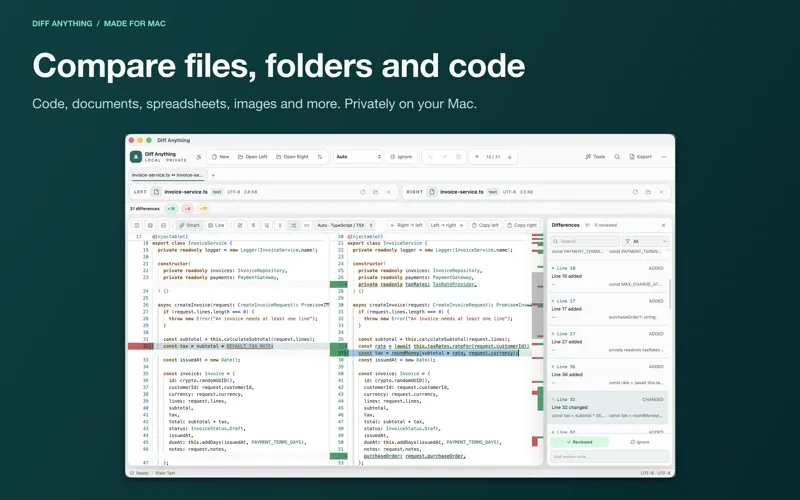Screen dimensions: 800x500
Task: Switch to third layout view icon
Action: pos(163,225)
